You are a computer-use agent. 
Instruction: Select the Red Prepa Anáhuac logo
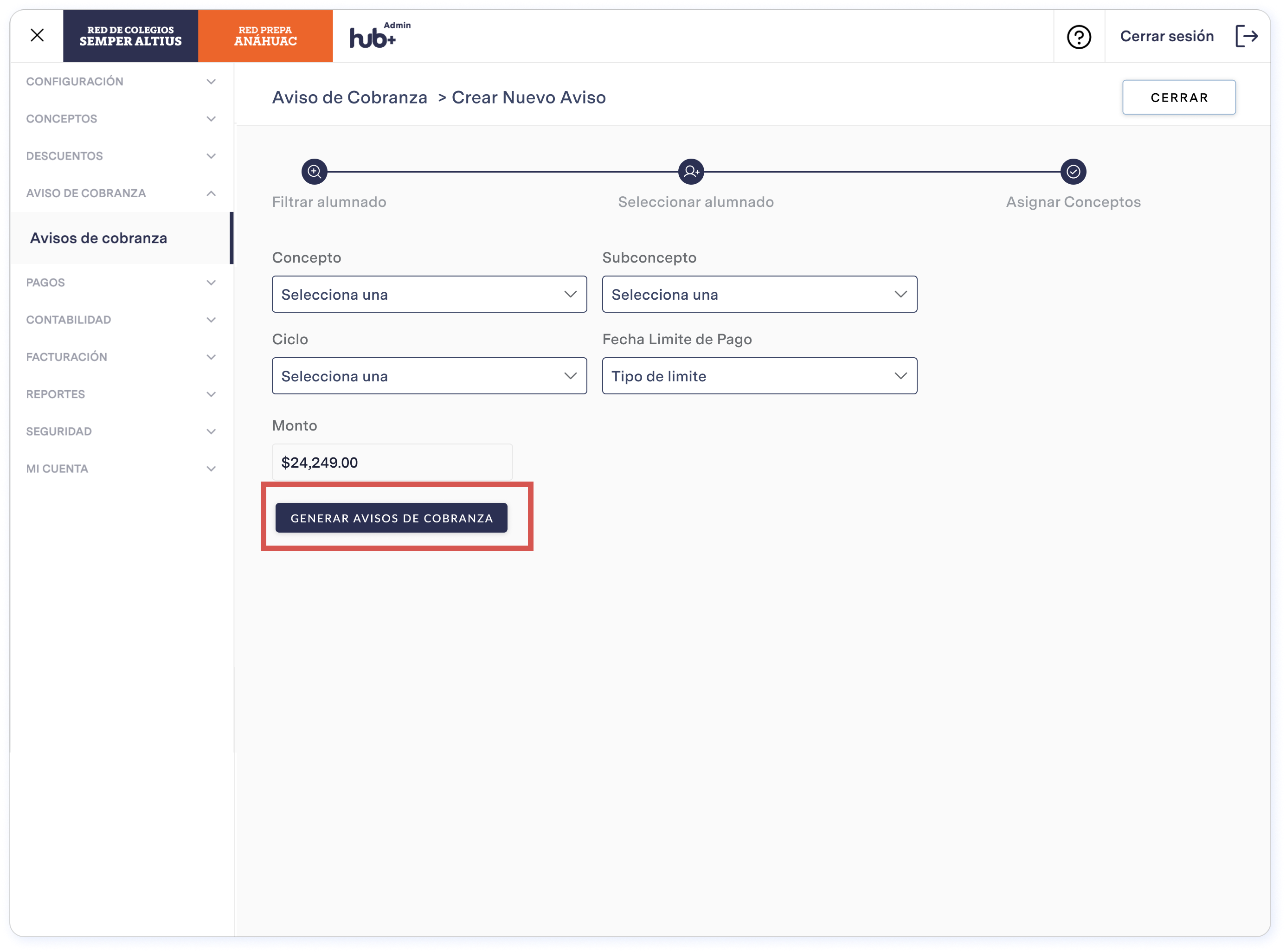tap(266, 36)
